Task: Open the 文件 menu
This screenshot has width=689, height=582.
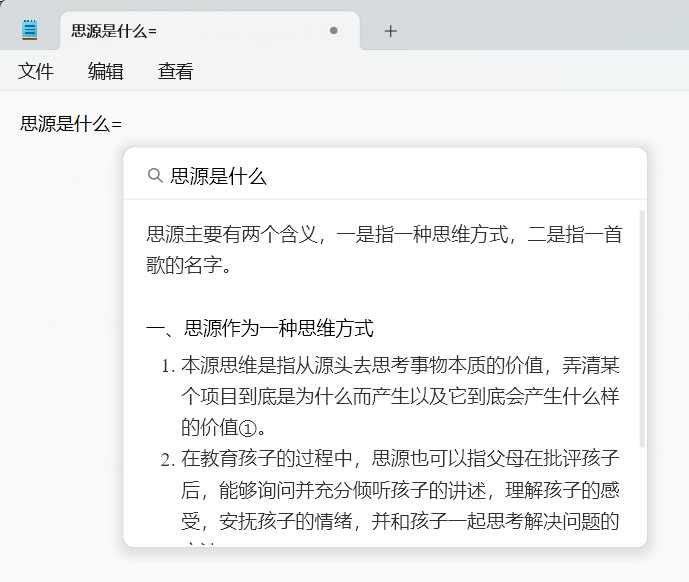Action: (x=36, y=71)
